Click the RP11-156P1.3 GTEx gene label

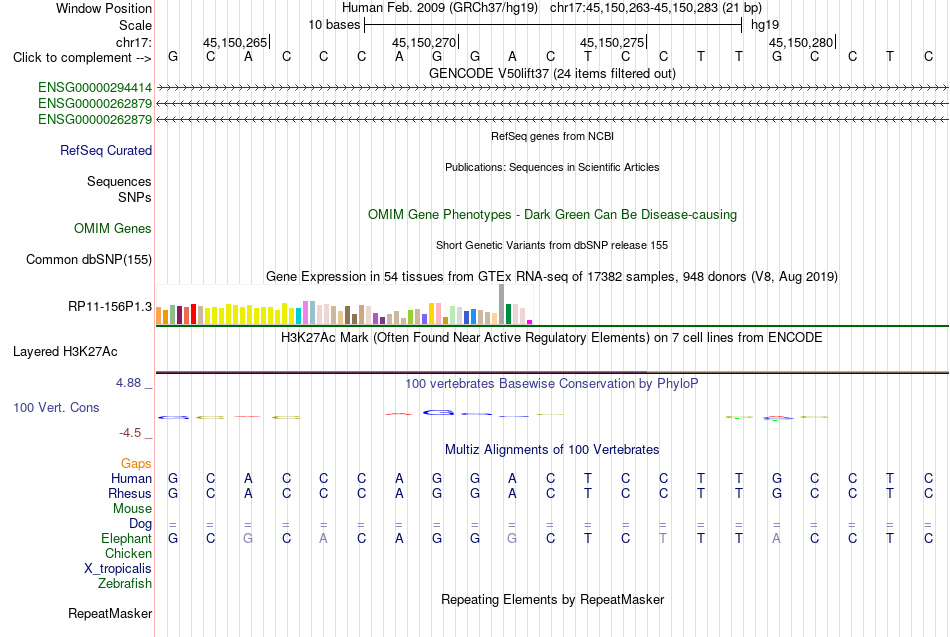pyautogui.click(x=110, y=307)
